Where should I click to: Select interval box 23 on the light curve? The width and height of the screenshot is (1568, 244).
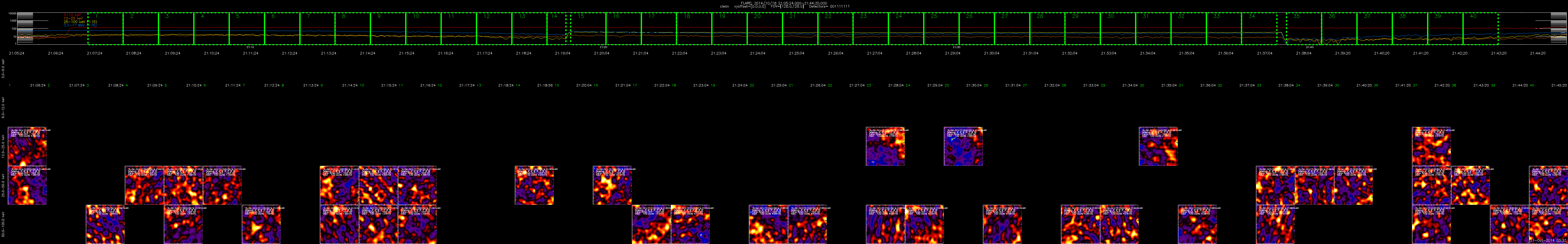(x=871, y=29)
